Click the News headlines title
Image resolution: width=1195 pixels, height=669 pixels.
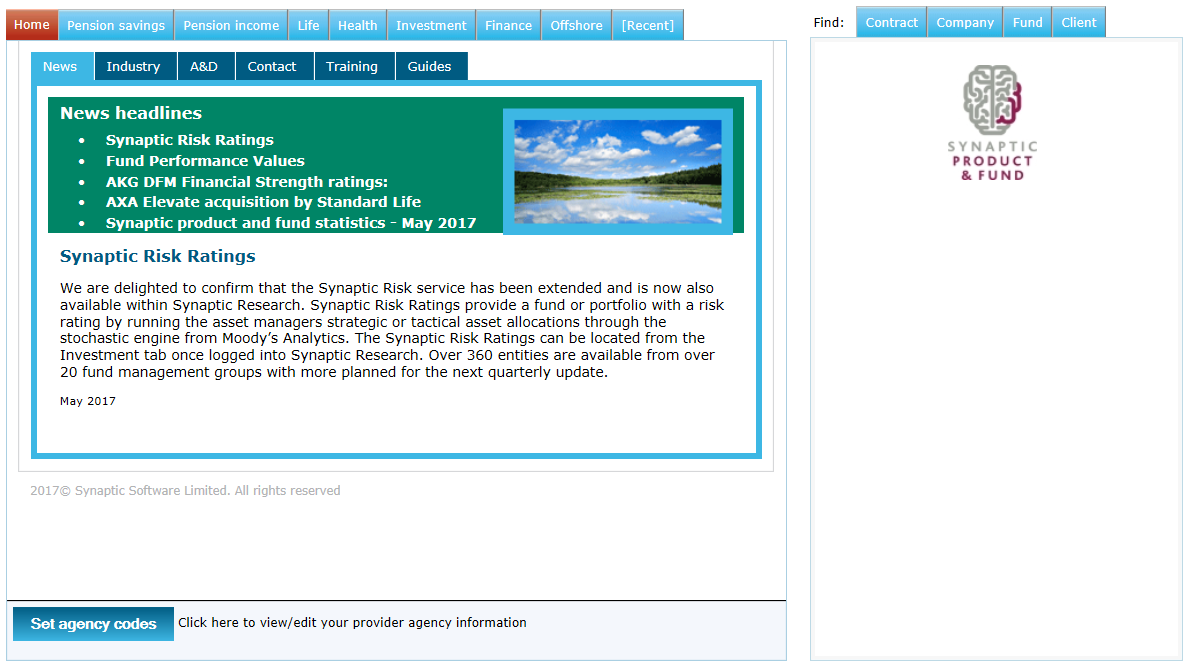[131, 113]
